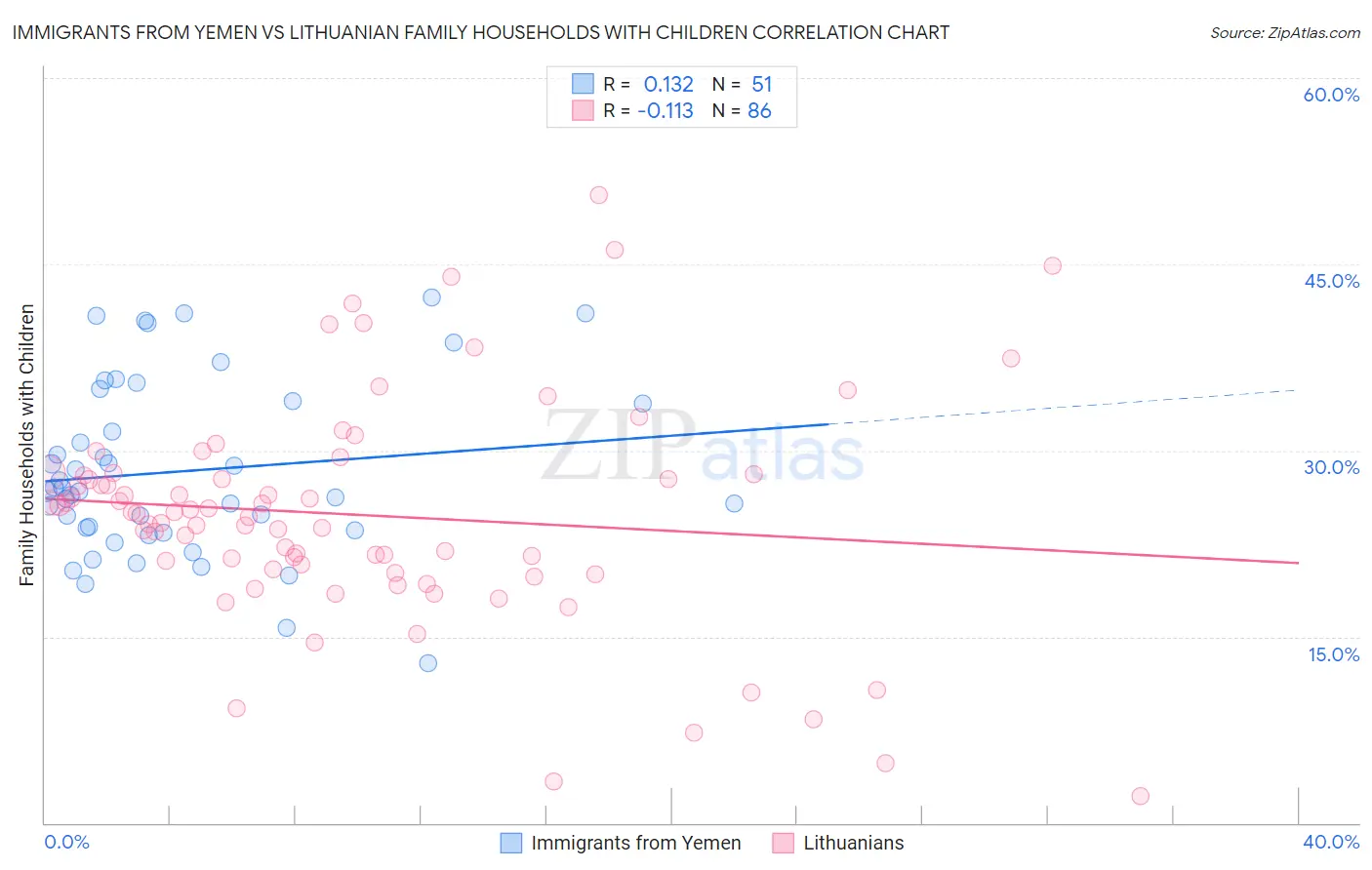The width and height of the screenshot is (1372, 870).
Task: Click the Family Households with Children axis title
Action: click(26, 446)
